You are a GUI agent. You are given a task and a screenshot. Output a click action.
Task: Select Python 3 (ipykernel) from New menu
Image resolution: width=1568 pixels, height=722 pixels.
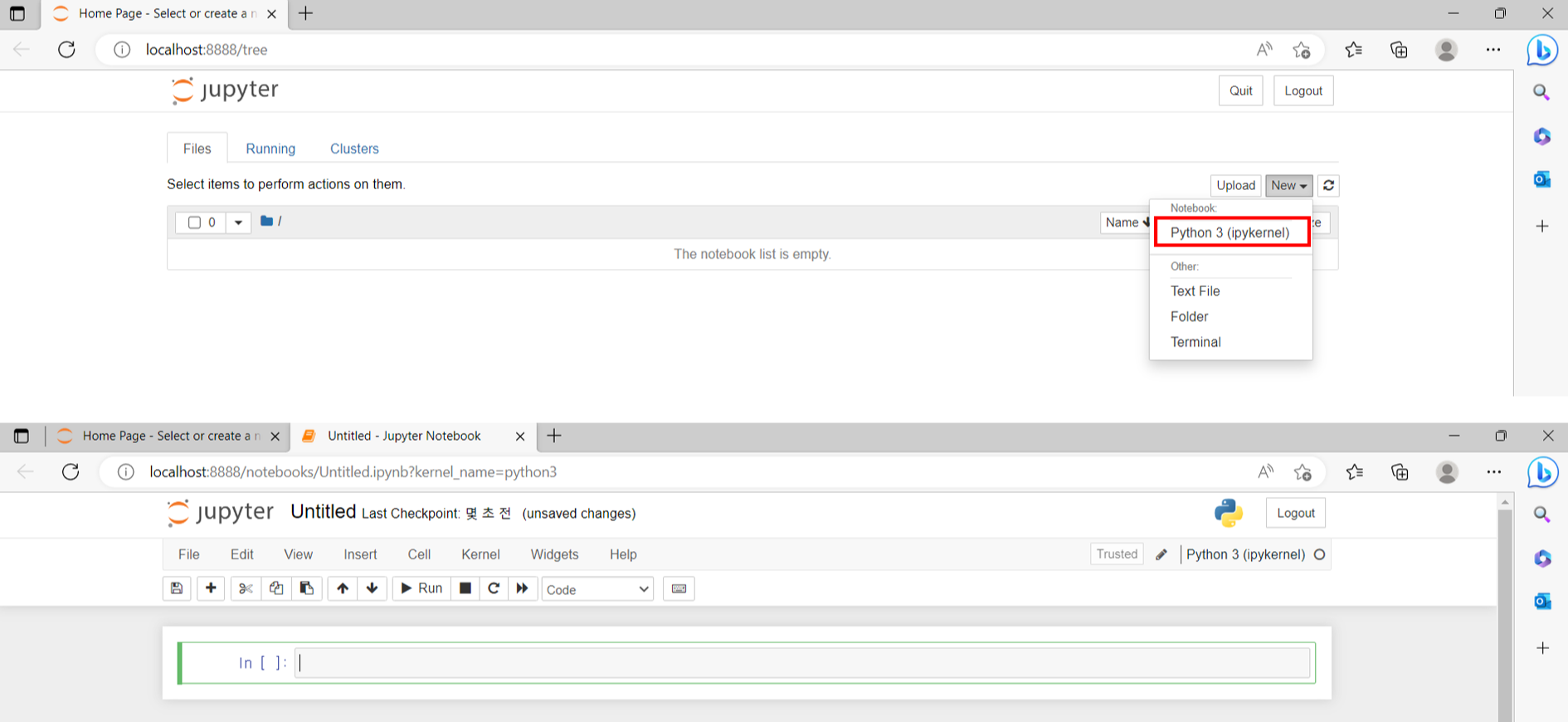point(1231,232)
